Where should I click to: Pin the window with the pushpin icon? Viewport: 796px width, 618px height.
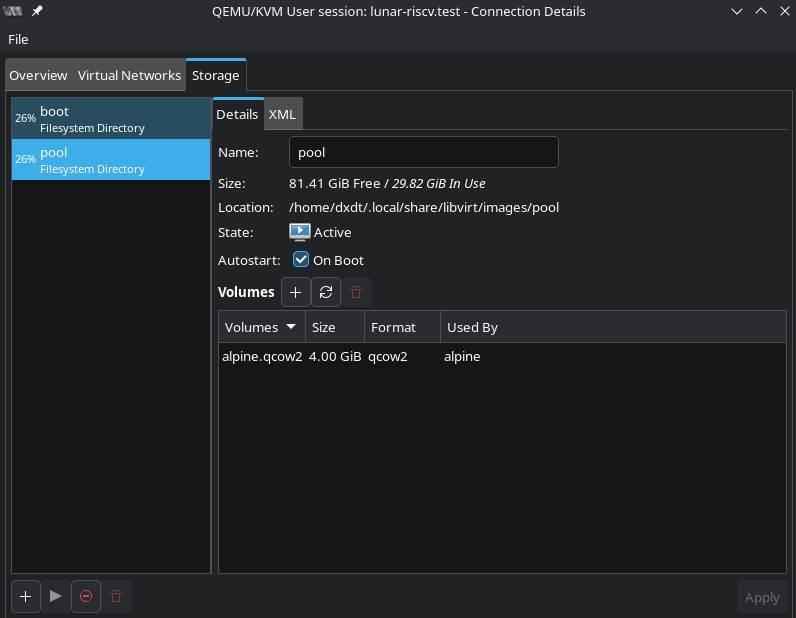pos(37,11)
